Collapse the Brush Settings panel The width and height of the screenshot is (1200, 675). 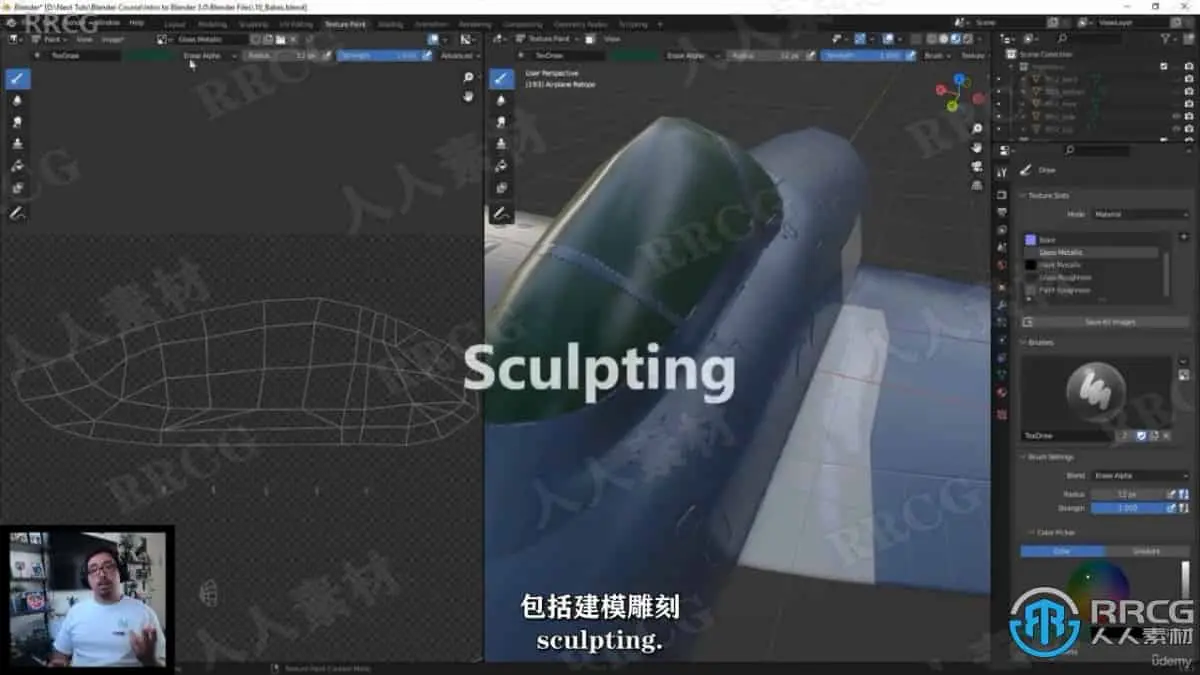(1048, 457)
